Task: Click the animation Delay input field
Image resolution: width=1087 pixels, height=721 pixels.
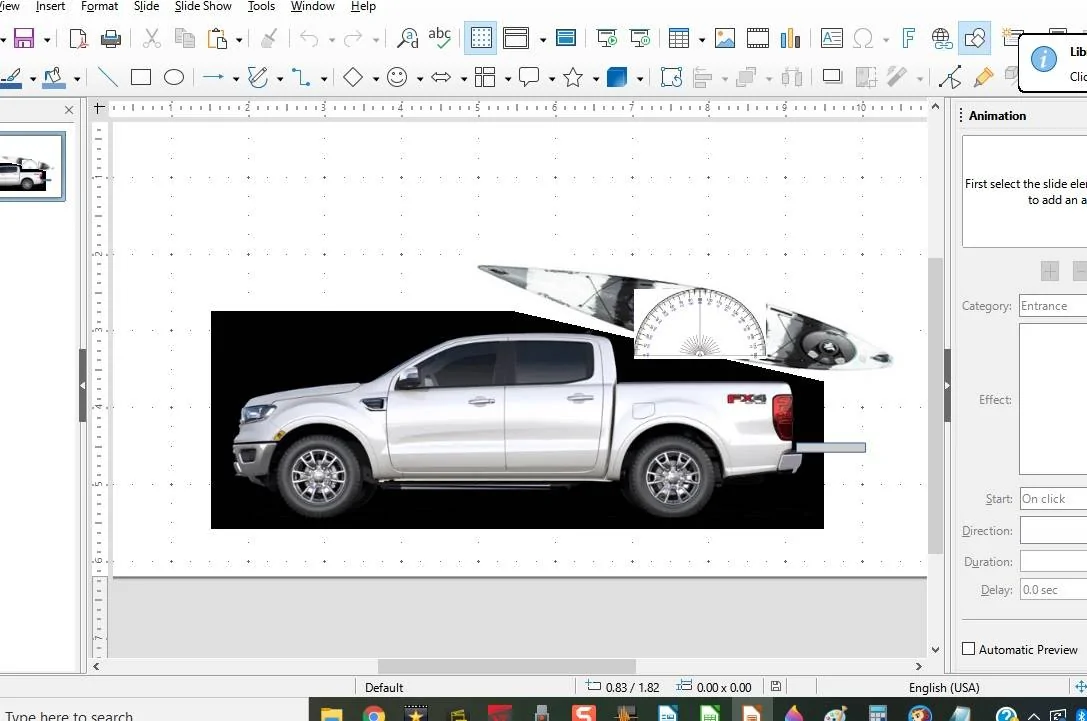Action: [1053, 590]
